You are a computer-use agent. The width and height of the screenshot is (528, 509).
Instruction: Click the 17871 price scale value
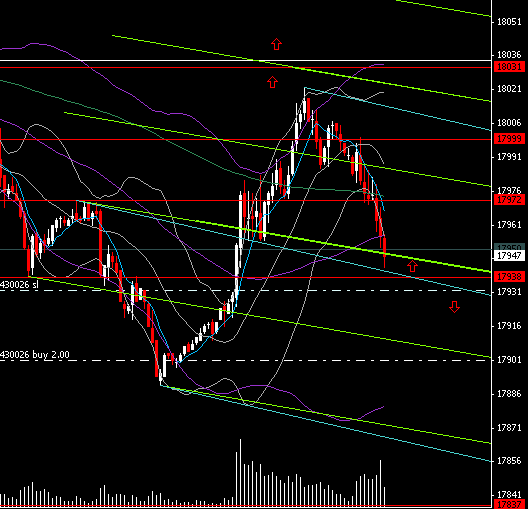pos(509,428)
